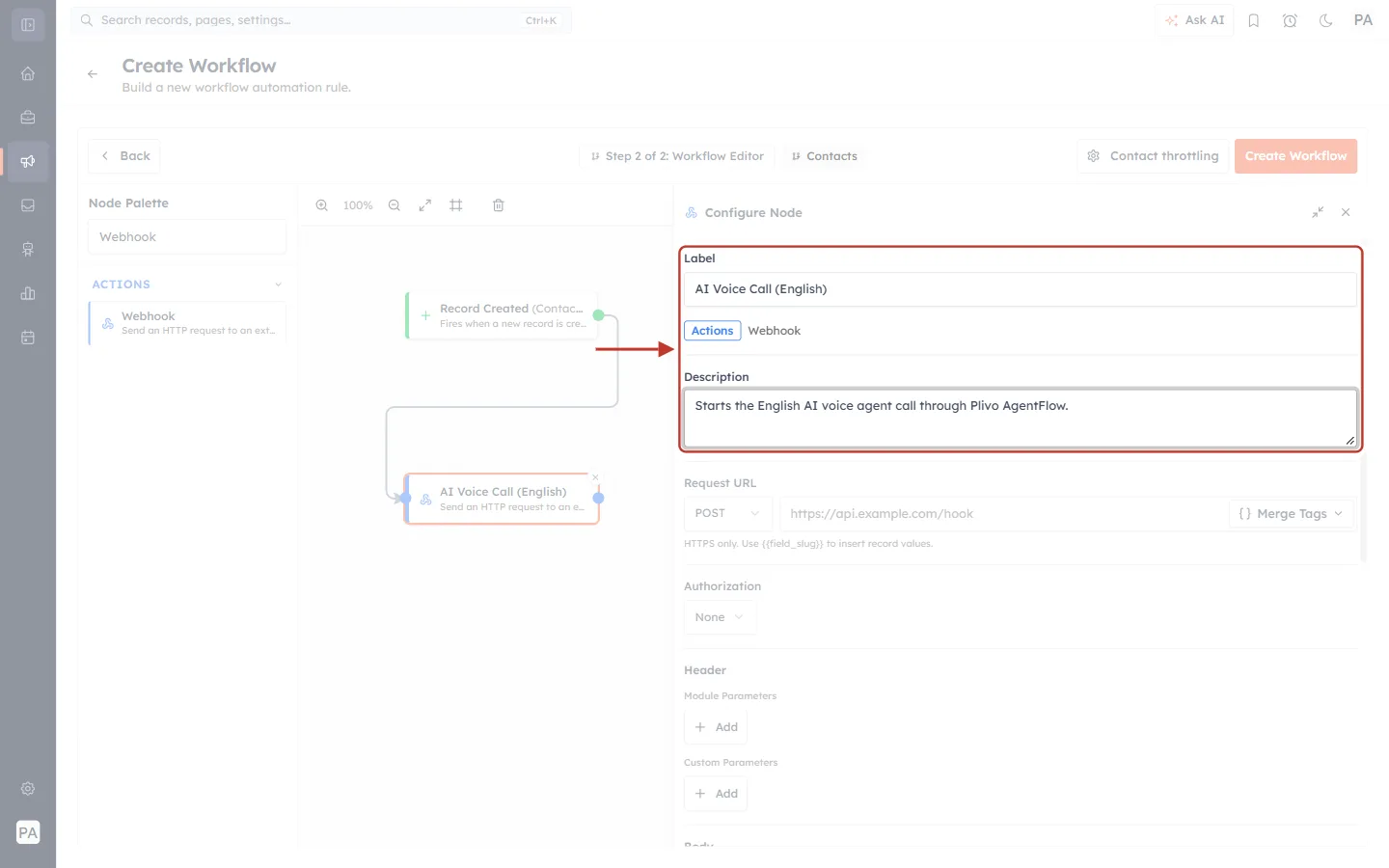Open the inbox icon in sidebar
Viewport: 1389px width, 868px height.
click(x=28, y=205)
